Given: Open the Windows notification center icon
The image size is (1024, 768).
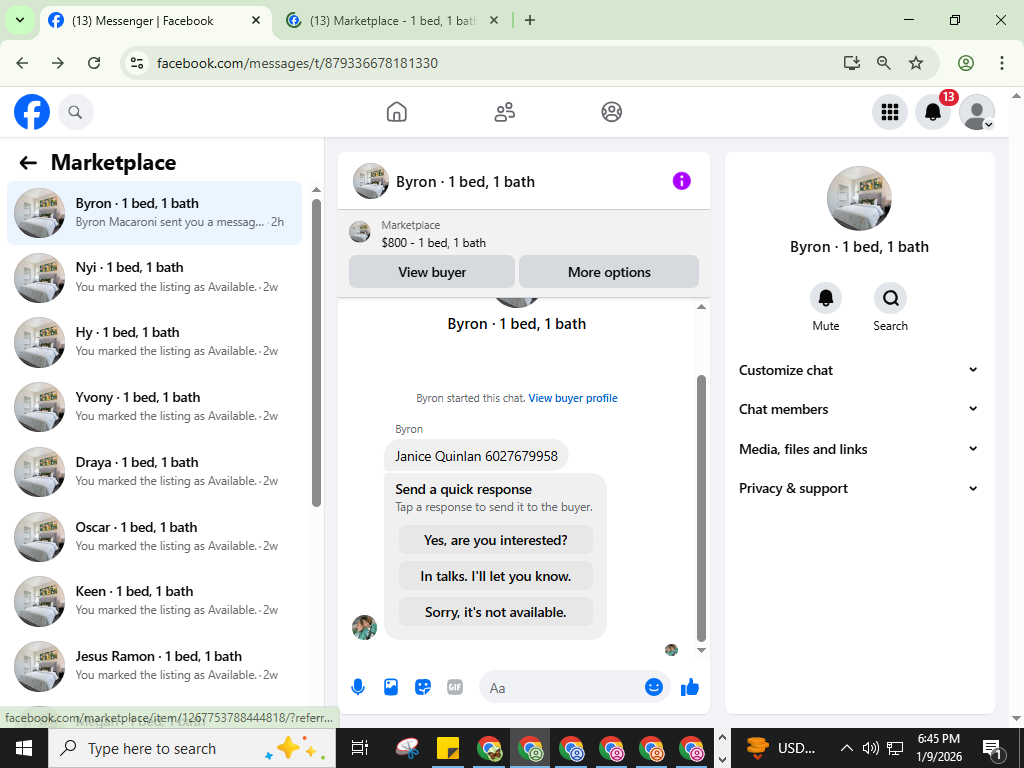Looking at the screenshot, I should 992,748.
